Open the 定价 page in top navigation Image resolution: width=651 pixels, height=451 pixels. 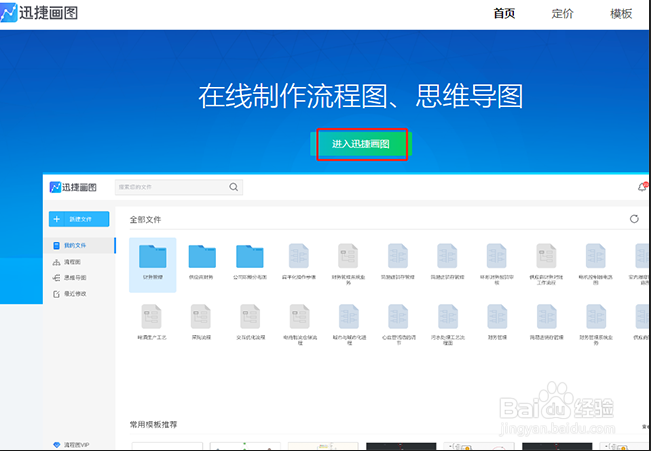(x=562, y=14)
